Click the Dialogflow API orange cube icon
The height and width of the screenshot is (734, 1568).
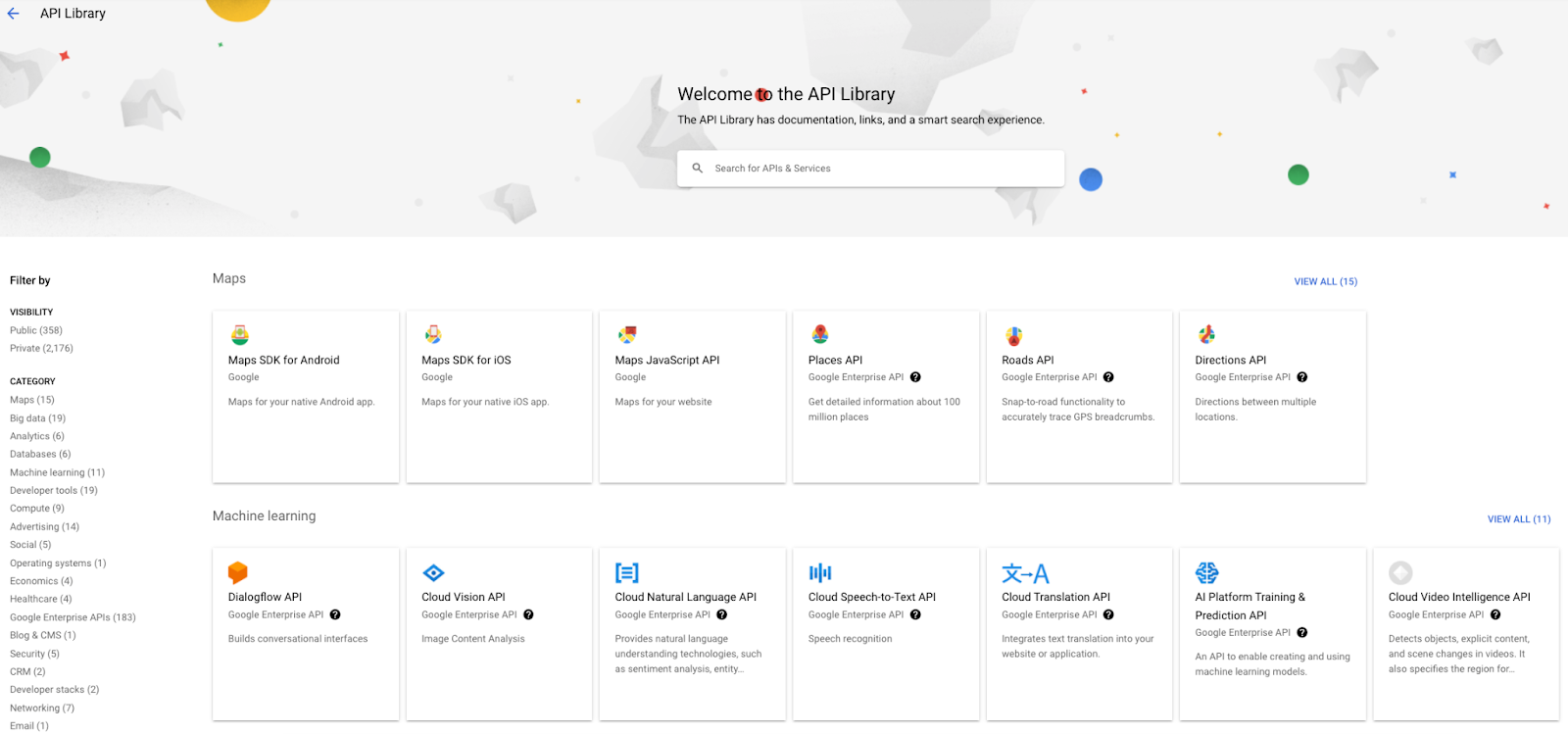[x=237, y=572]
